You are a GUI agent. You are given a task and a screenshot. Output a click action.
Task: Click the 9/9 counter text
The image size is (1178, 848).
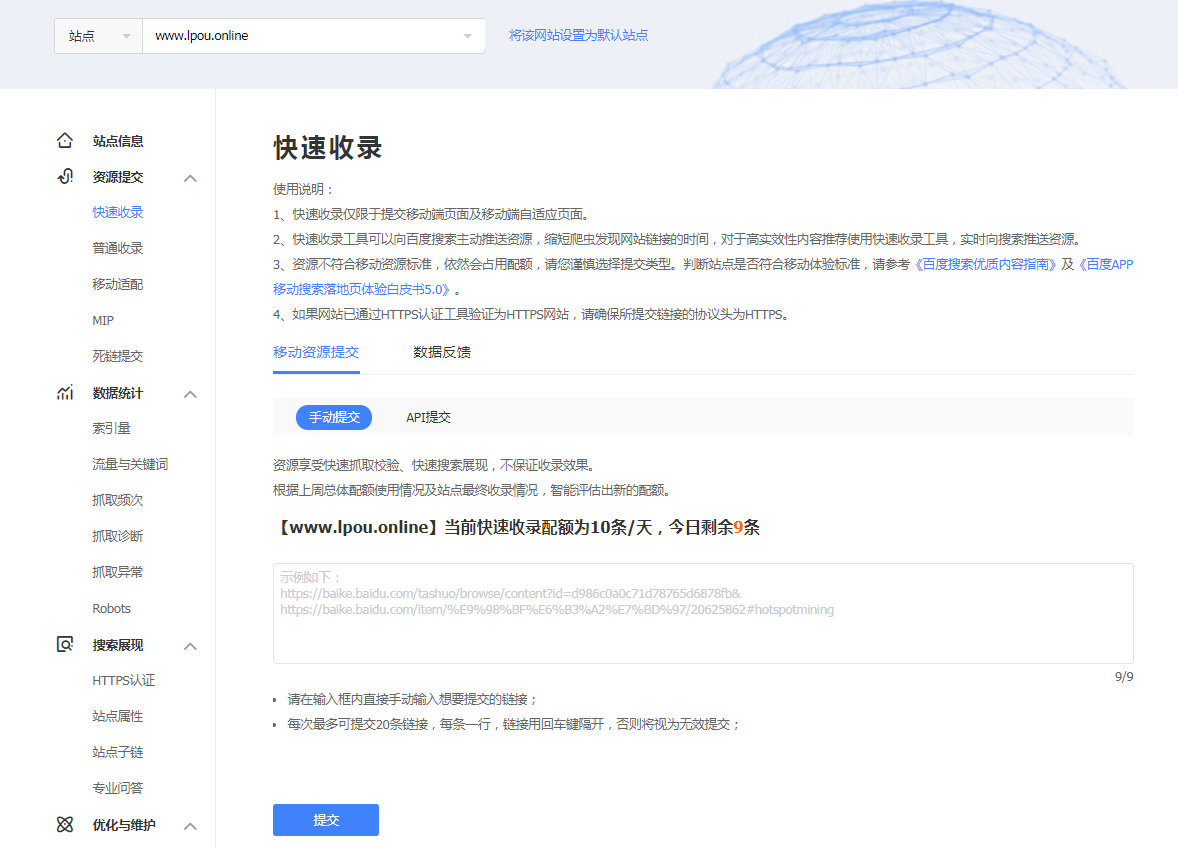[1124, 677]
